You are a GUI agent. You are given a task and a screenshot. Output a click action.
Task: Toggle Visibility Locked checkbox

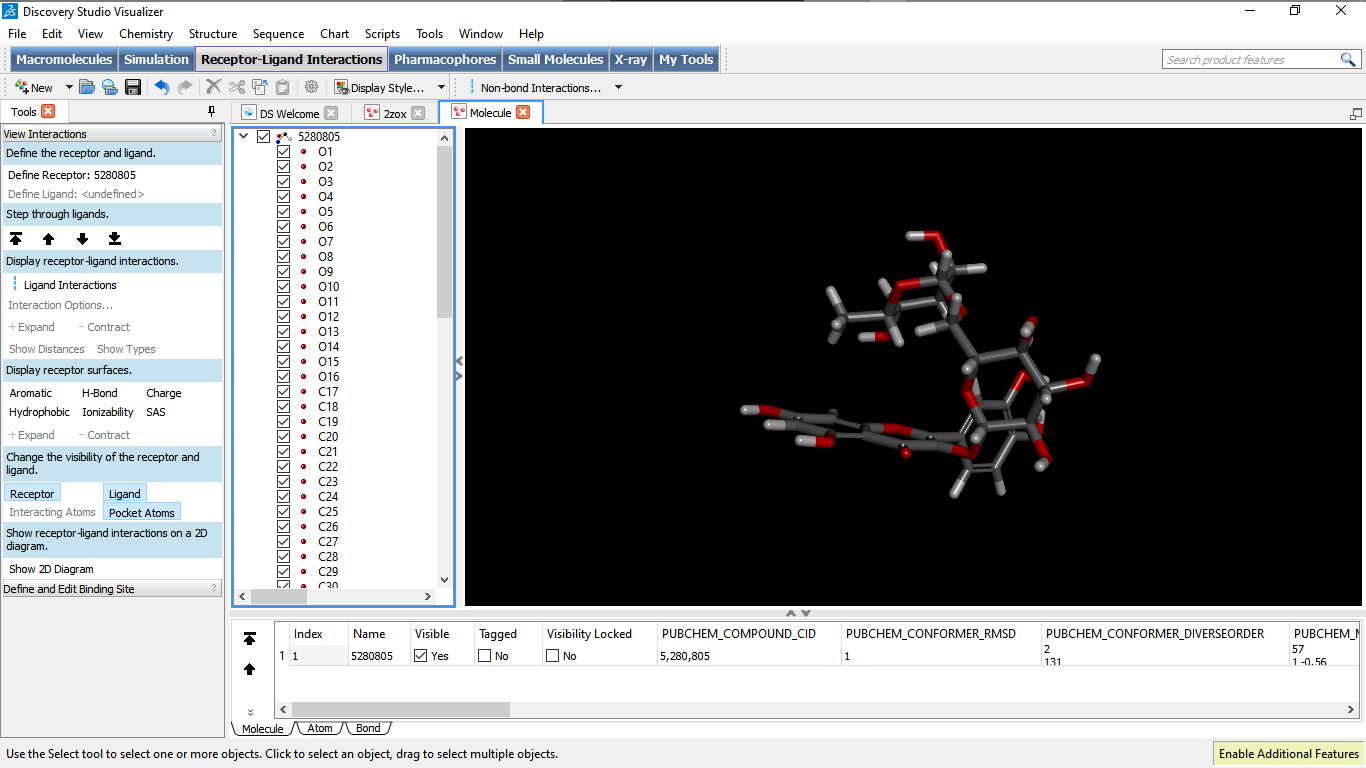pos(553,656)
